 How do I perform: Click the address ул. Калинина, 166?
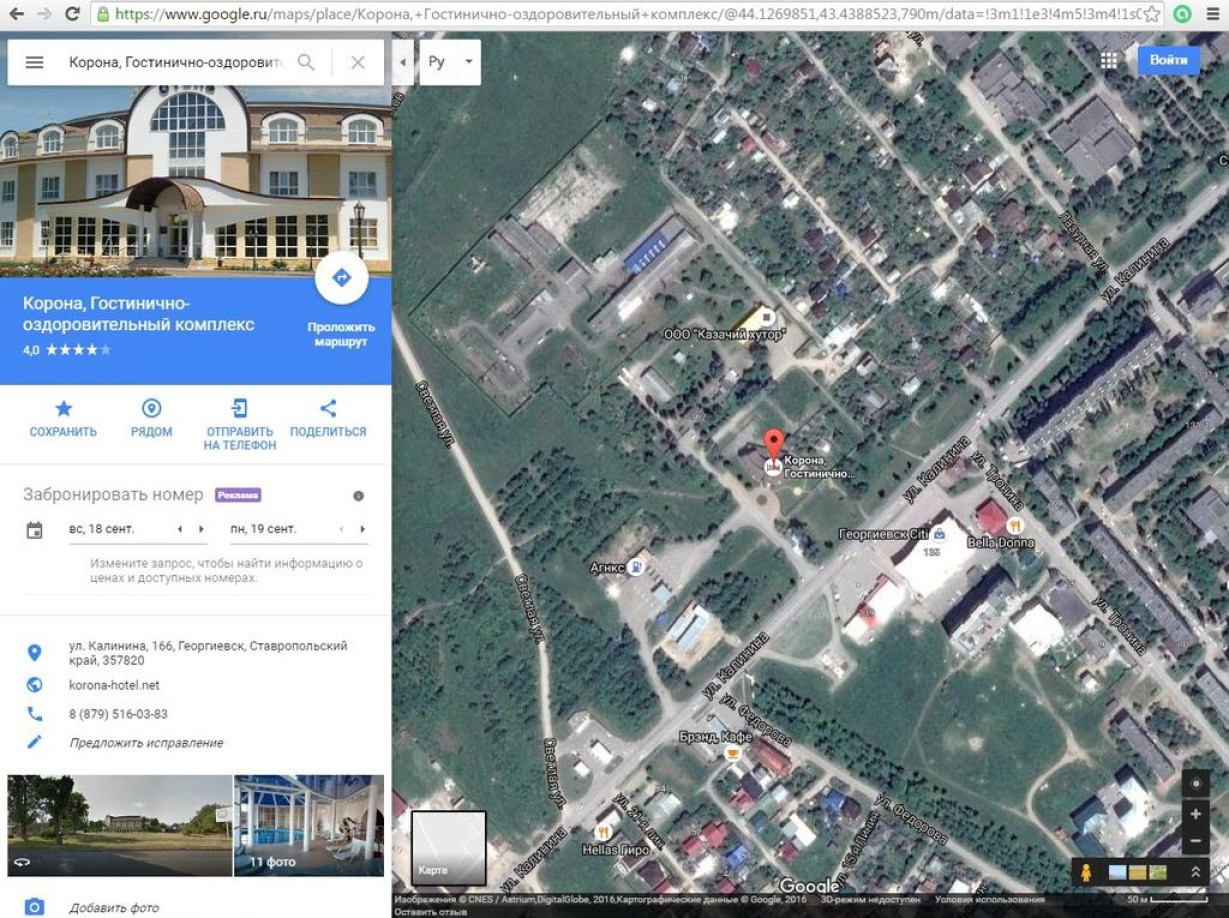(x=208, y=653)
